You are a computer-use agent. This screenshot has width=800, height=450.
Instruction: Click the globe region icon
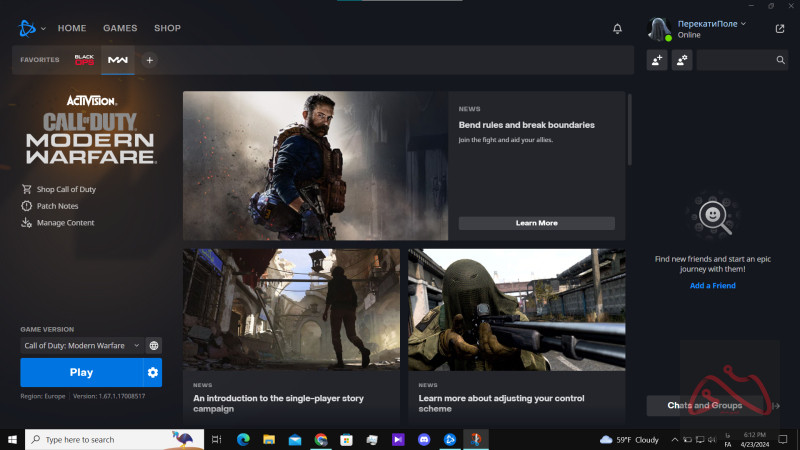pyautogui.click(x=154, y=345)
